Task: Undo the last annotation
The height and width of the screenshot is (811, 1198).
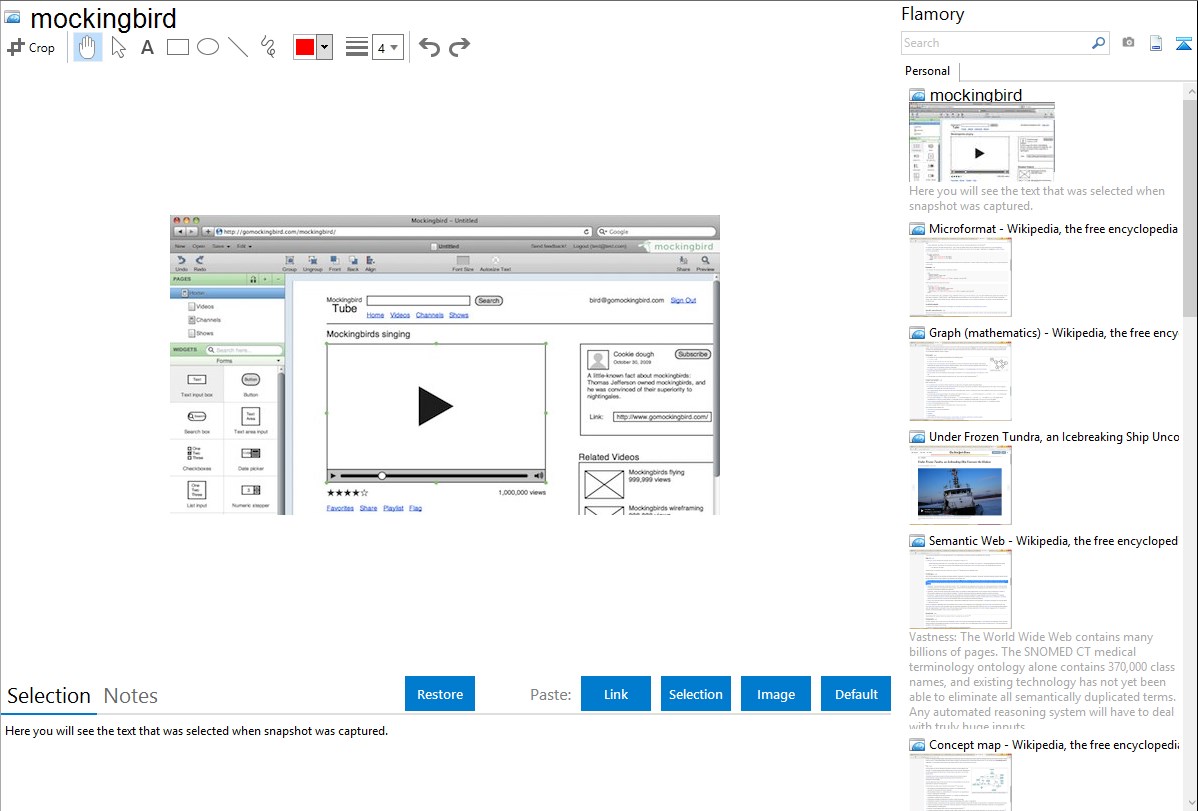Action: pos(429,47)
